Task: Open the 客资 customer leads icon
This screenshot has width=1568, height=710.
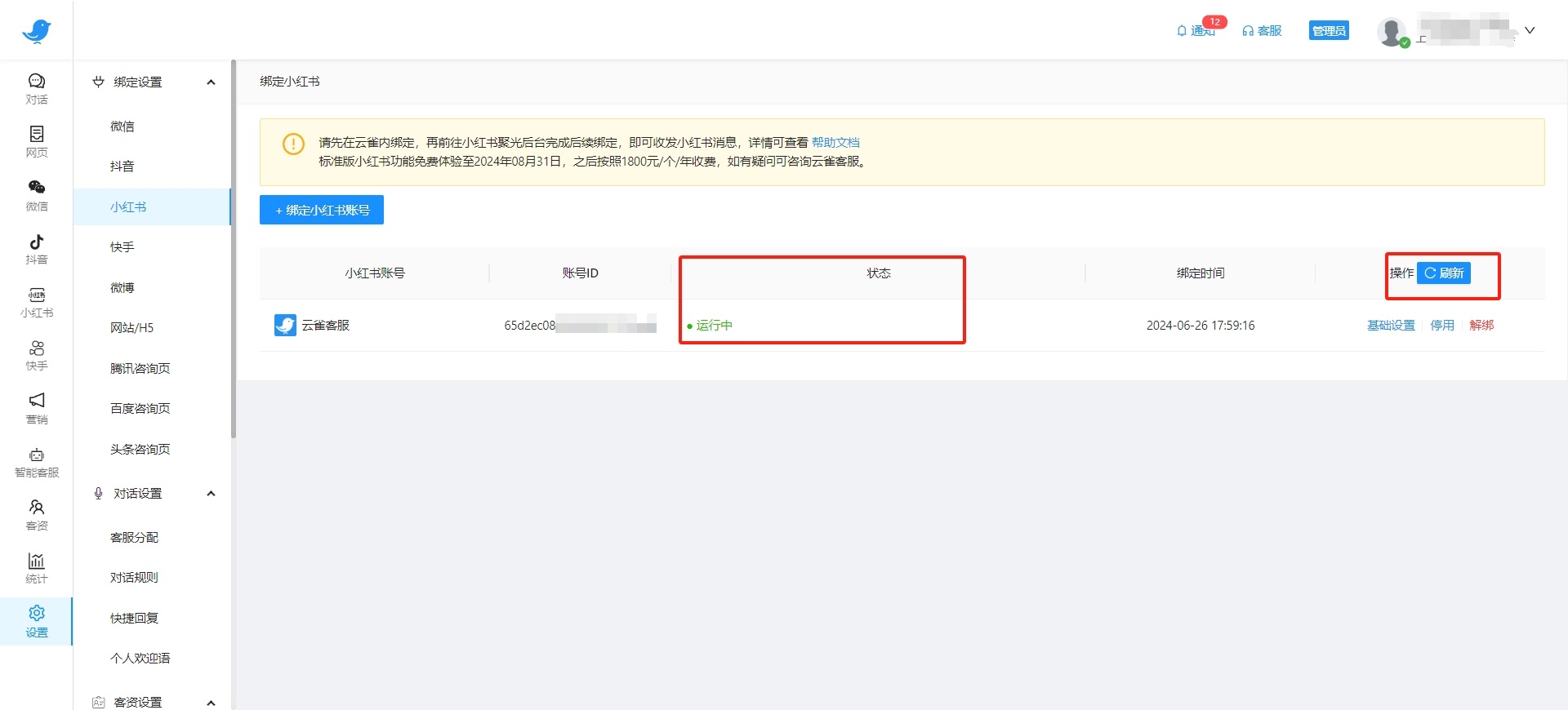Action: (x=37, y=514)
